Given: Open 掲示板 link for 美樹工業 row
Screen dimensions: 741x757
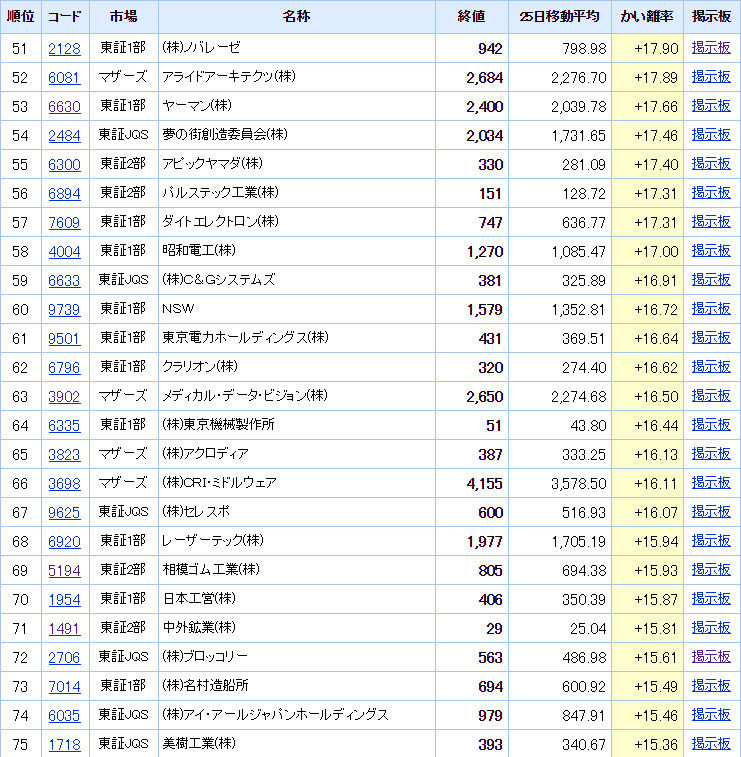Looking at the screenshot, I should tap(711, 743).
